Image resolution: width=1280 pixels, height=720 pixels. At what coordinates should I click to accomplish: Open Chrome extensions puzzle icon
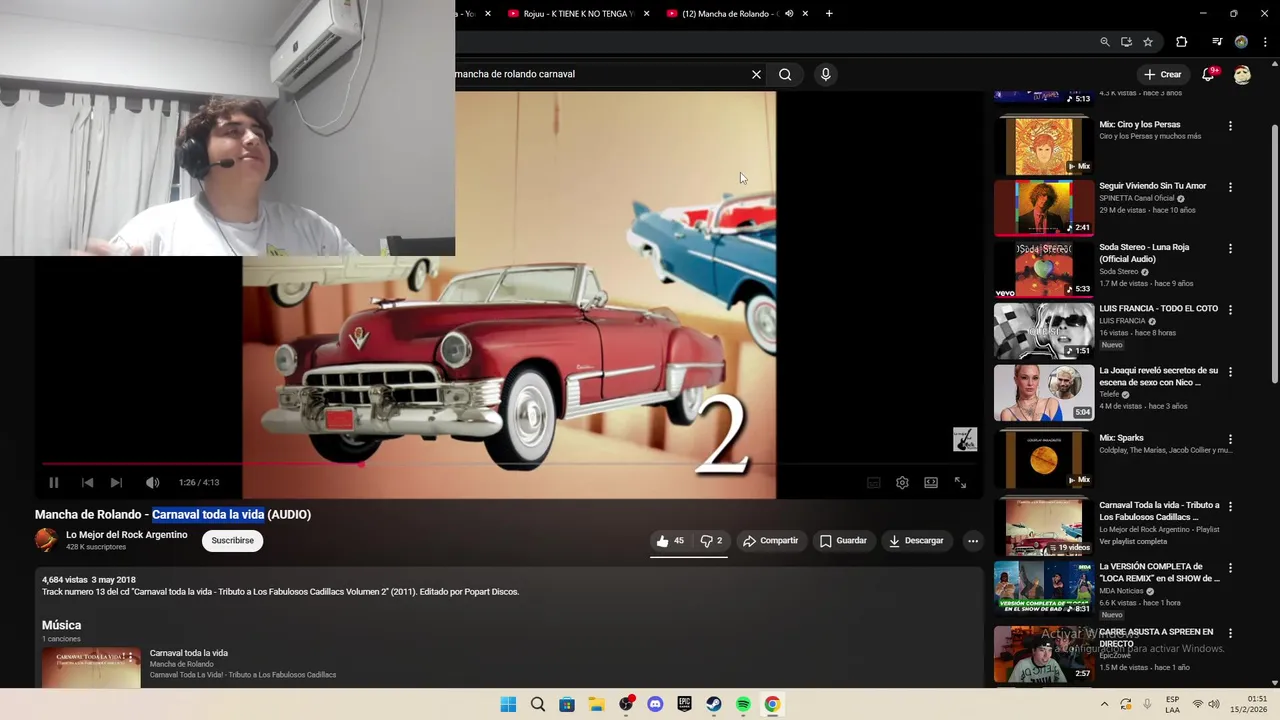1182,42
